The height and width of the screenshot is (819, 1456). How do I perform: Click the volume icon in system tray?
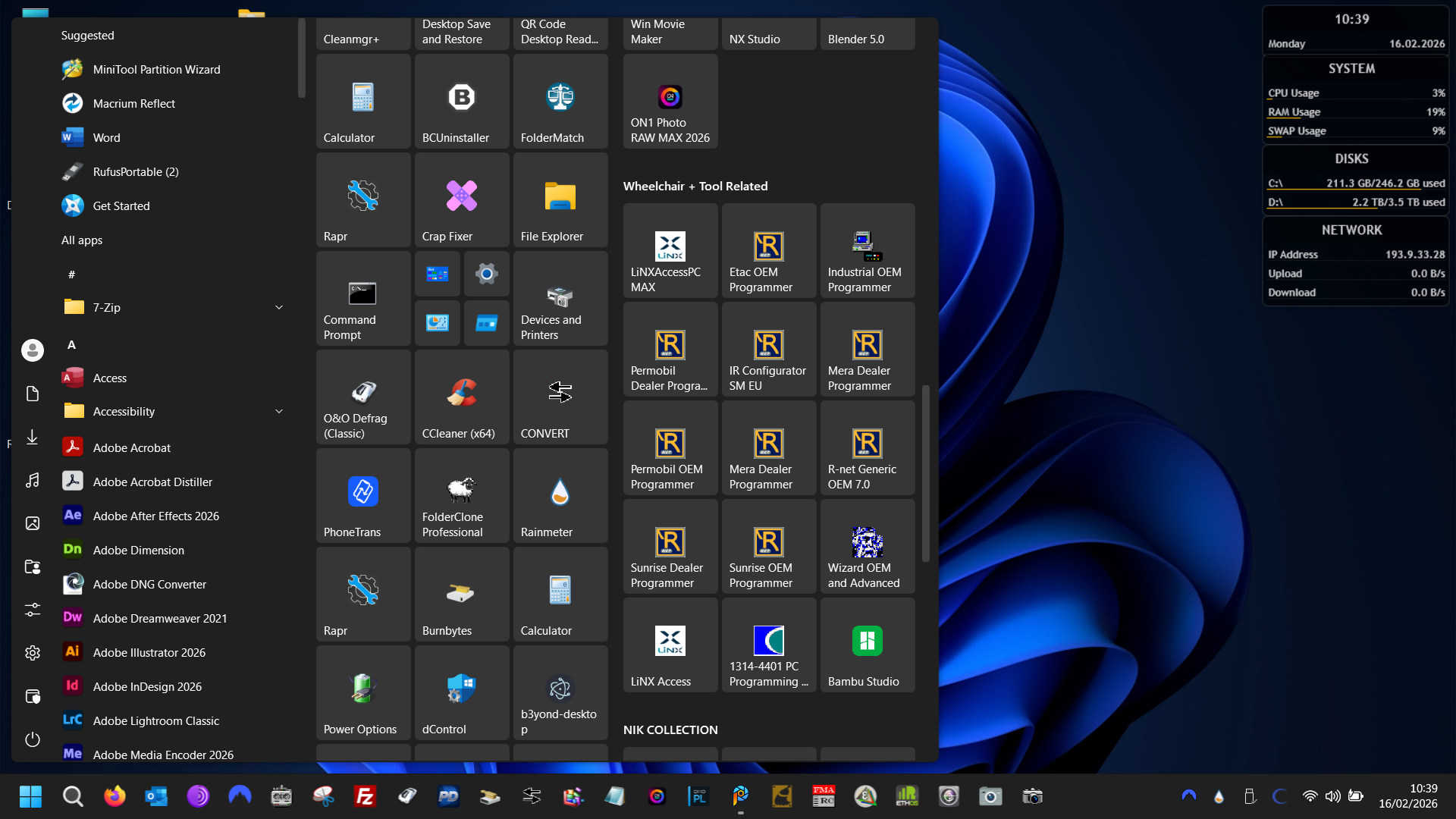pos(1332,796)
